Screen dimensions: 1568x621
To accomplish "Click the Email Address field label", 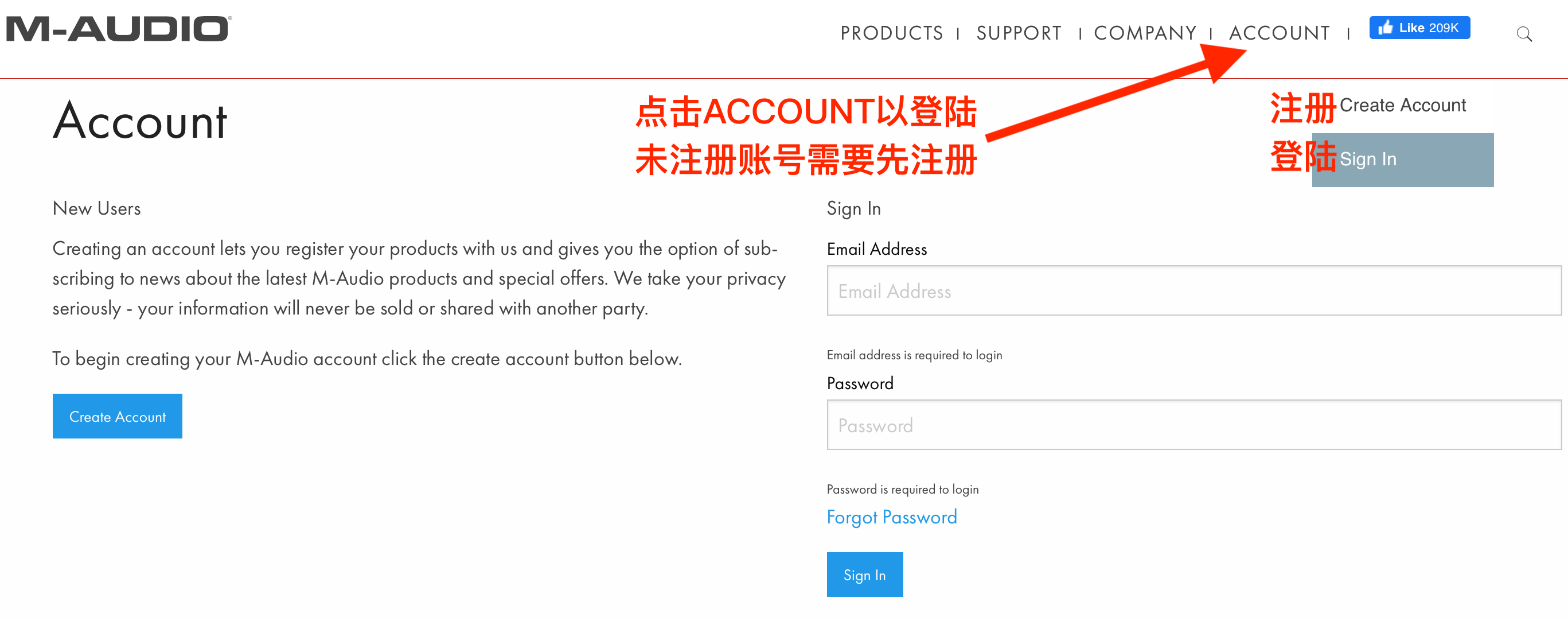I will click(876, 249).
